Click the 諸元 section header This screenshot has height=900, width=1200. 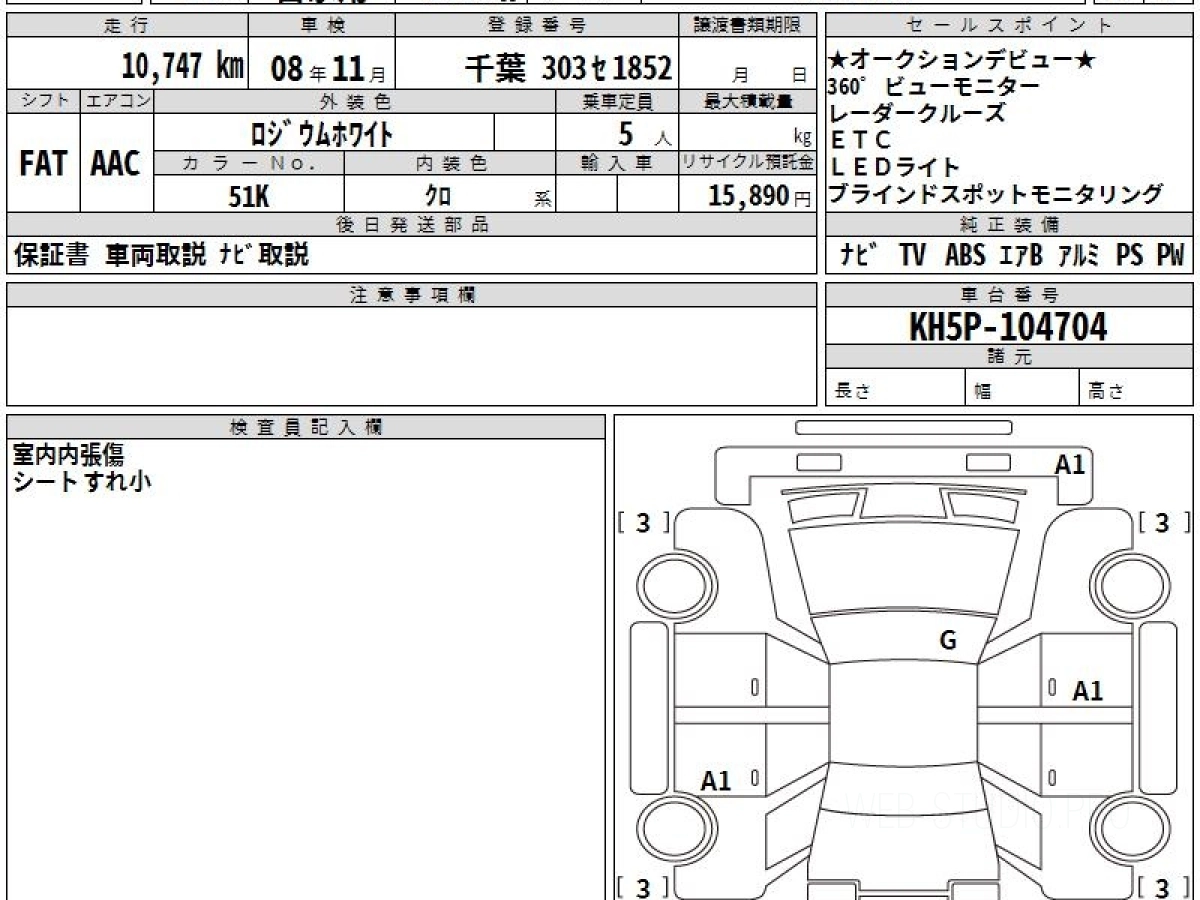1009,357
